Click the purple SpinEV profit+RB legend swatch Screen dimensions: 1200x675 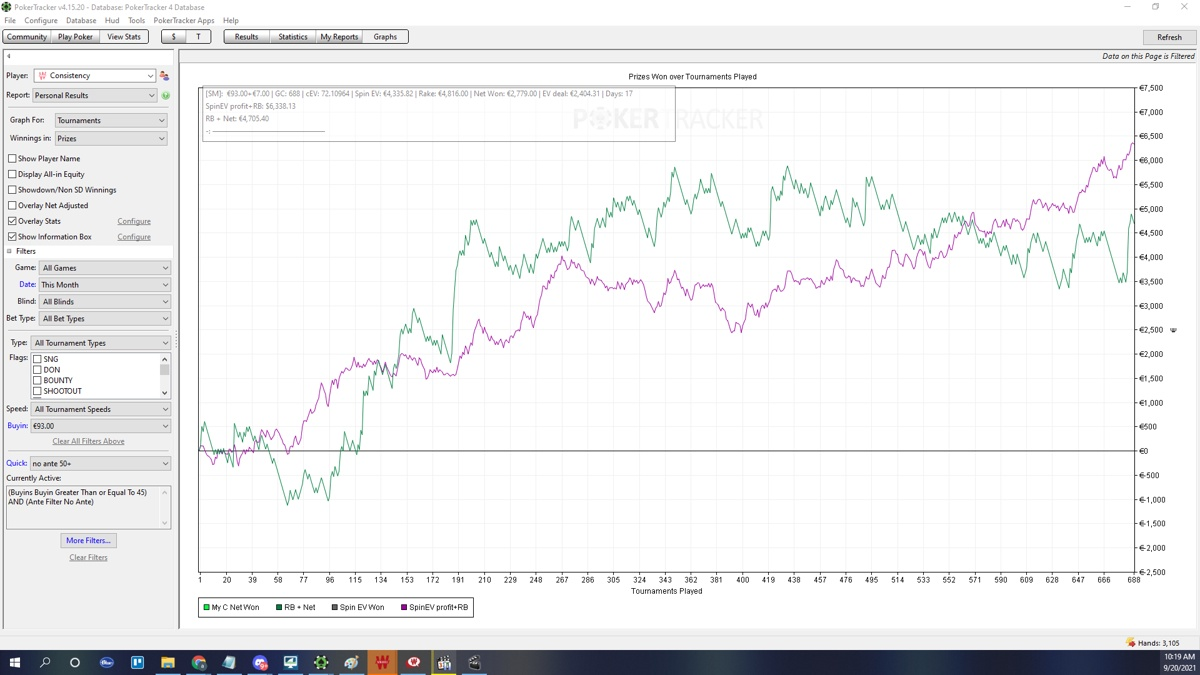point(404,608)
